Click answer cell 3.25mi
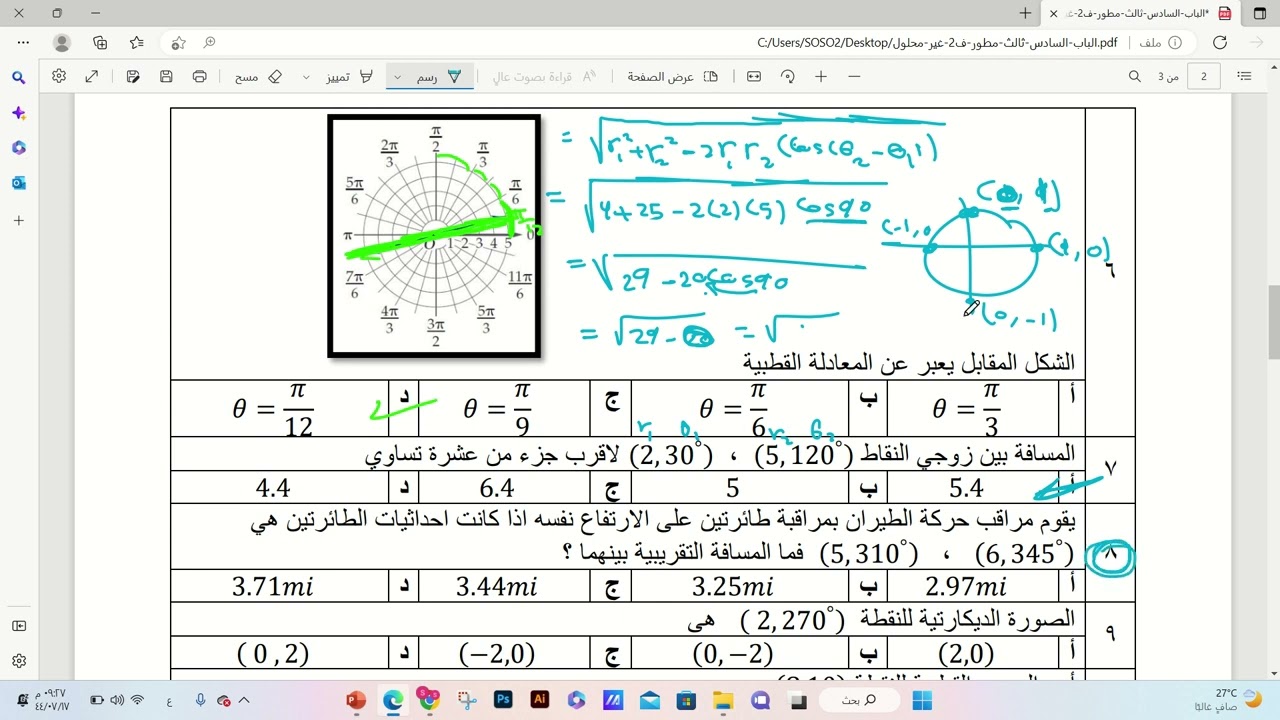This screenshot has height=720, width=1280. click(x=733, y=586)
